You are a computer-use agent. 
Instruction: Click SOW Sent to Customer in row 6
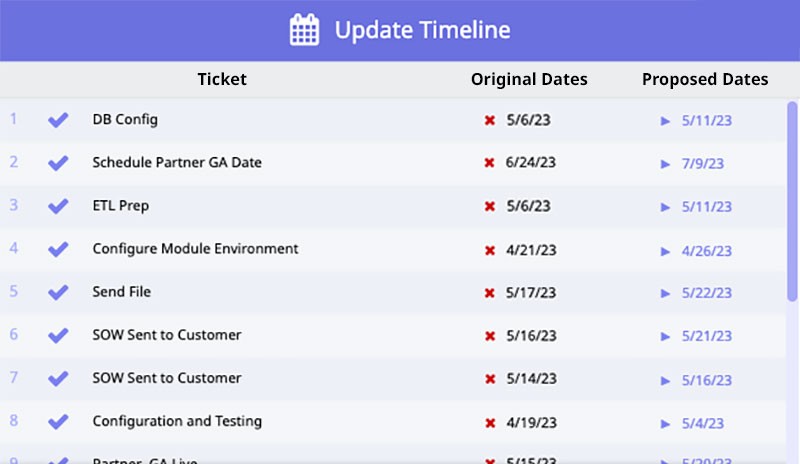pos(167,335)
